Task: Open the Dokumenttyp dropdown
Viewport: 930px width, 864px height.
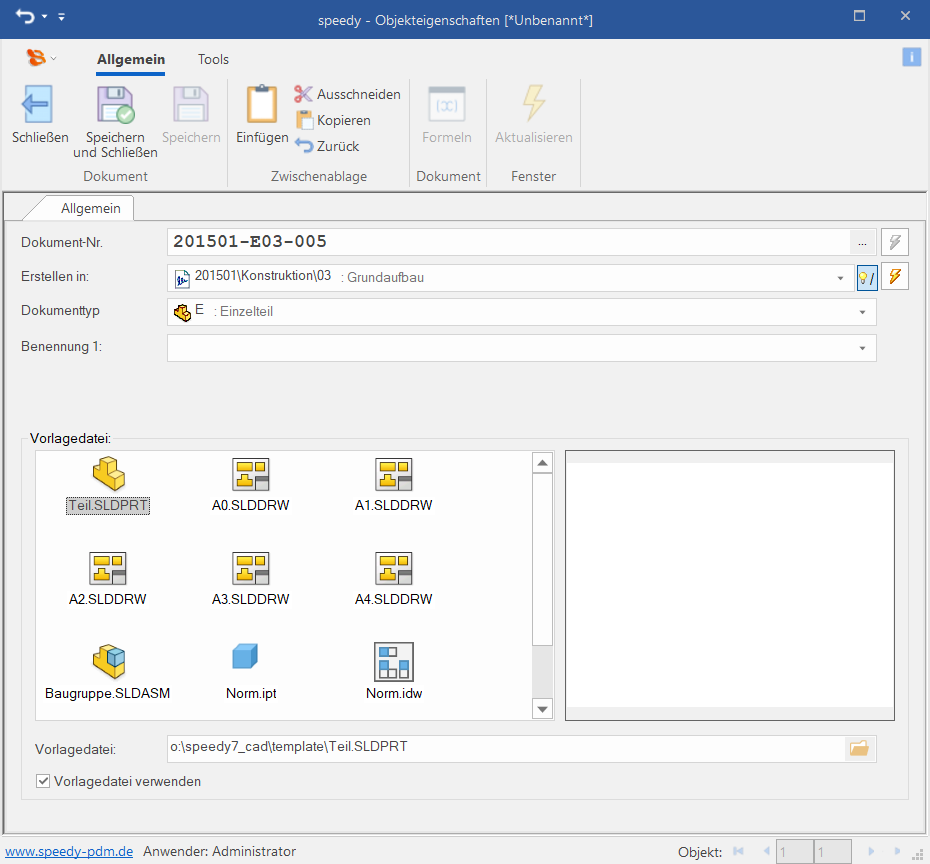Action: [862, 312]
